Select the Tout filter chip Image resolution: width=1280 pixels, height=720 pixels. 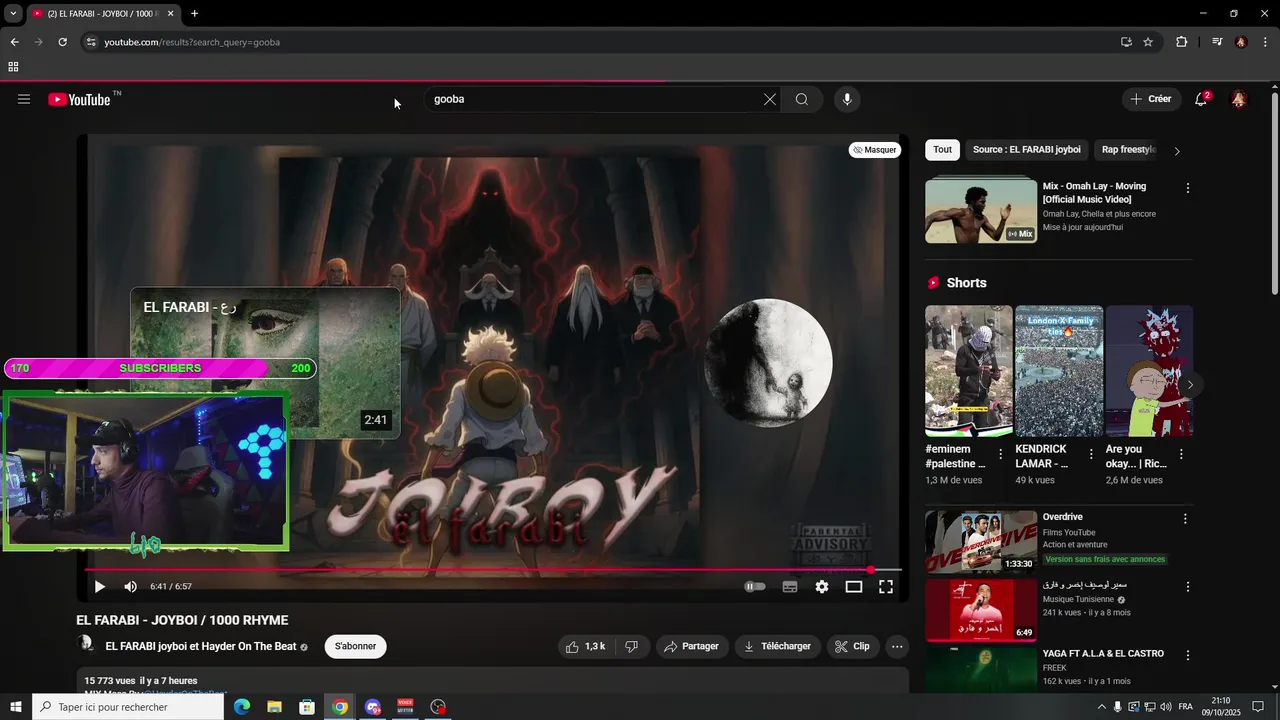(943, 150)
